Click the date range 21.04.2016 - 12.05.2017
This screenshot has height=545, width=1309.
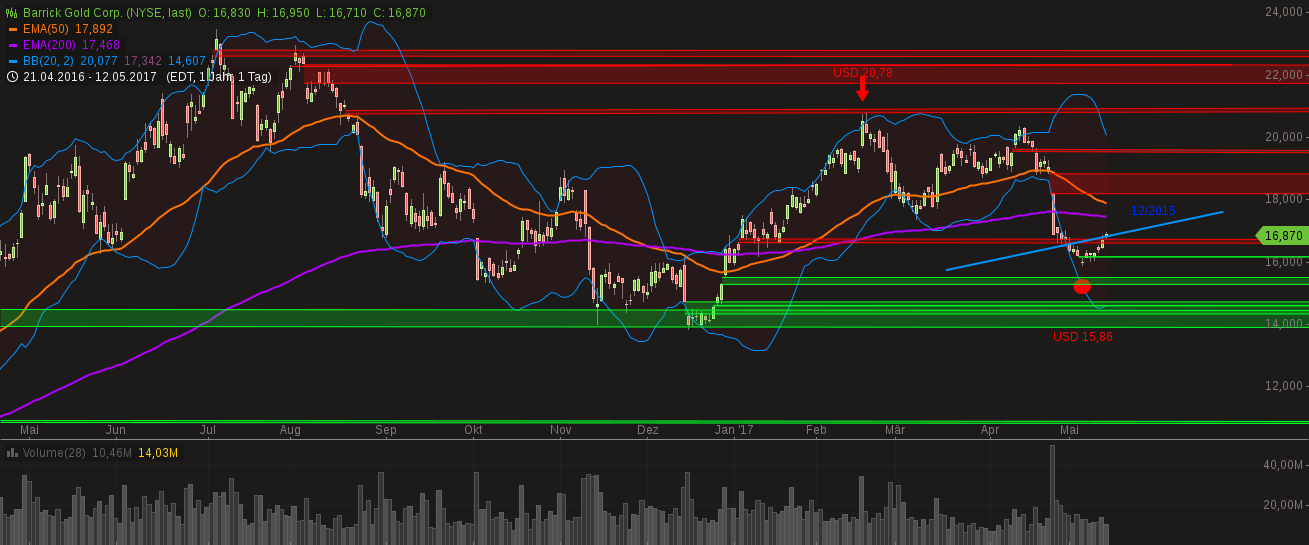90,76
